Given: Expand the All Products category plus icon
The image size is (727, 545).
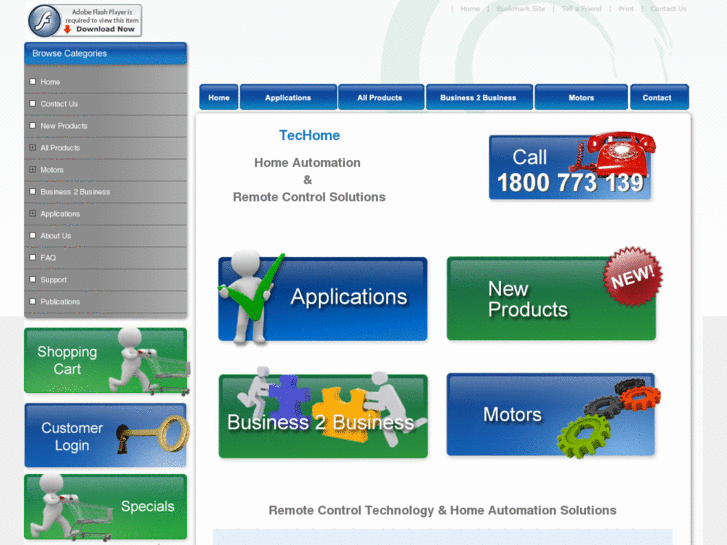Looking at the screenshot, I should coord(32,147).
